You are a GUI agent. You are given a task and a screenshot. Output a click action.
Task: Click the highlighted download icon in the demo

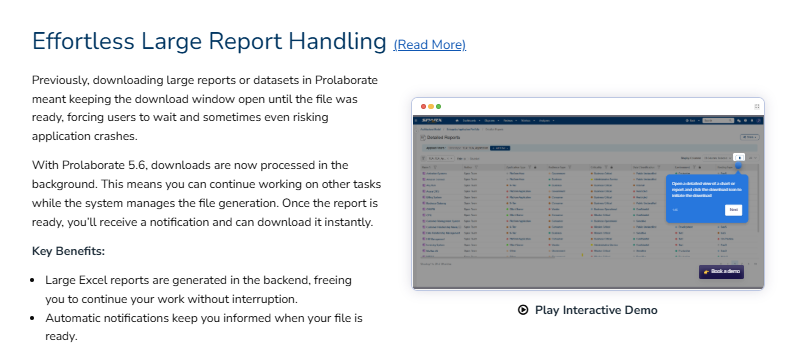[739, 158]
